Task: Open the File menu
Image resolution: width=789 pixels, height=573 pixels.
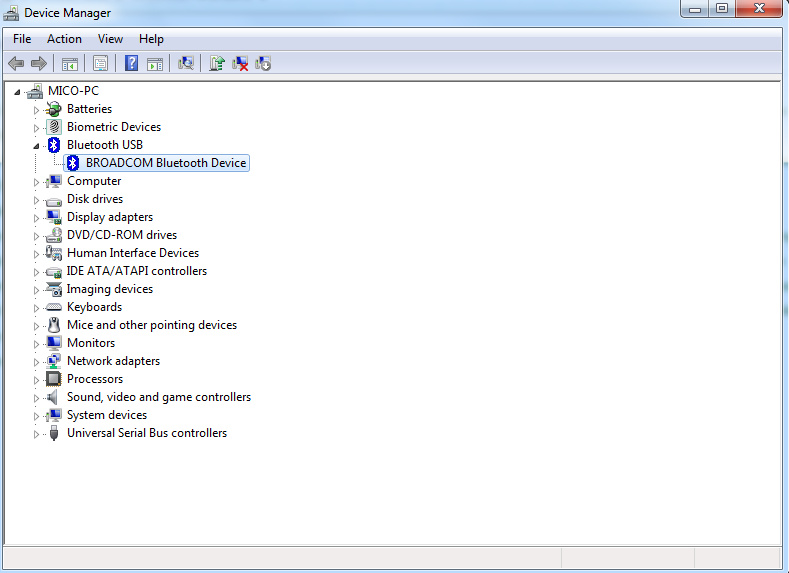Action: (22, 39)
